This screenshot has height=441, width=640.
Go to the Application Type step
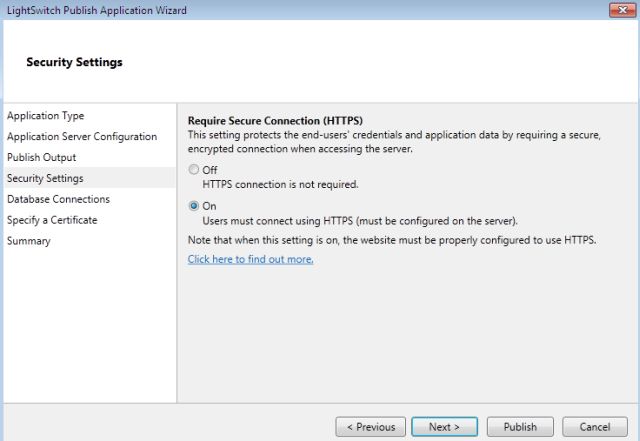(x=45, y=116)
